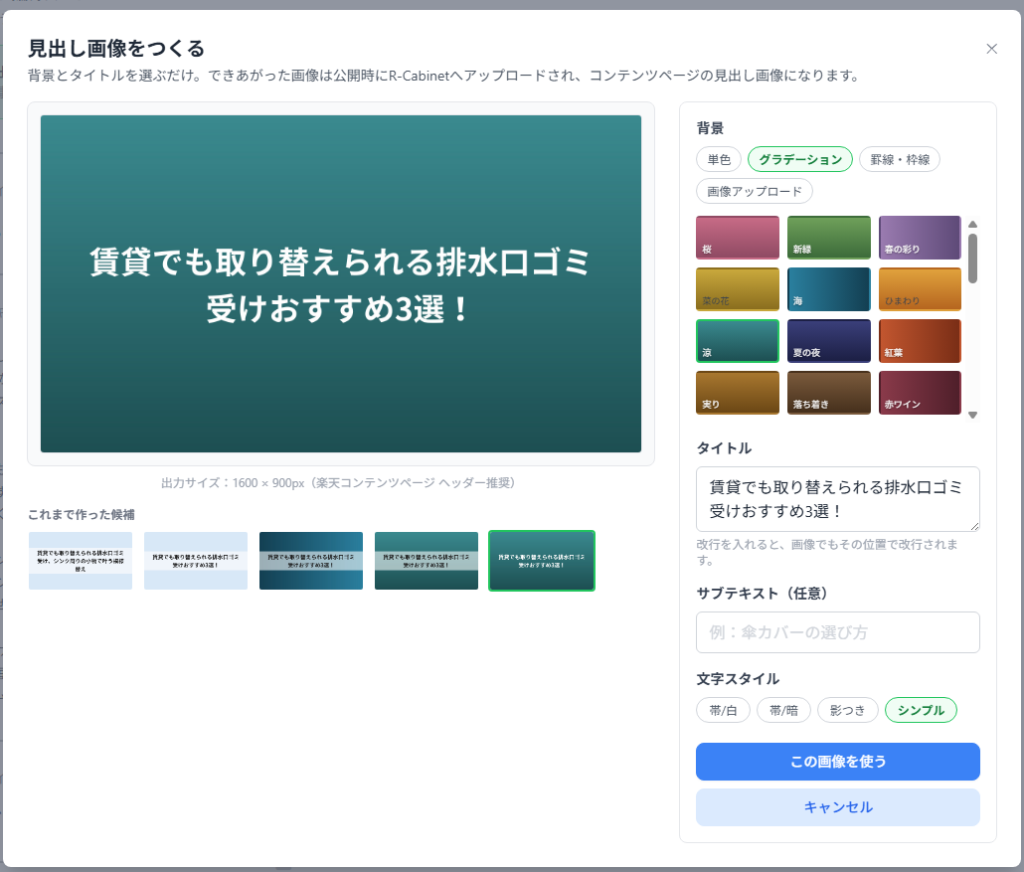This screenshot has height=872, width=1024.
Task: Pick the 赤ワイン wine gradient swatch
Action: 920,393
